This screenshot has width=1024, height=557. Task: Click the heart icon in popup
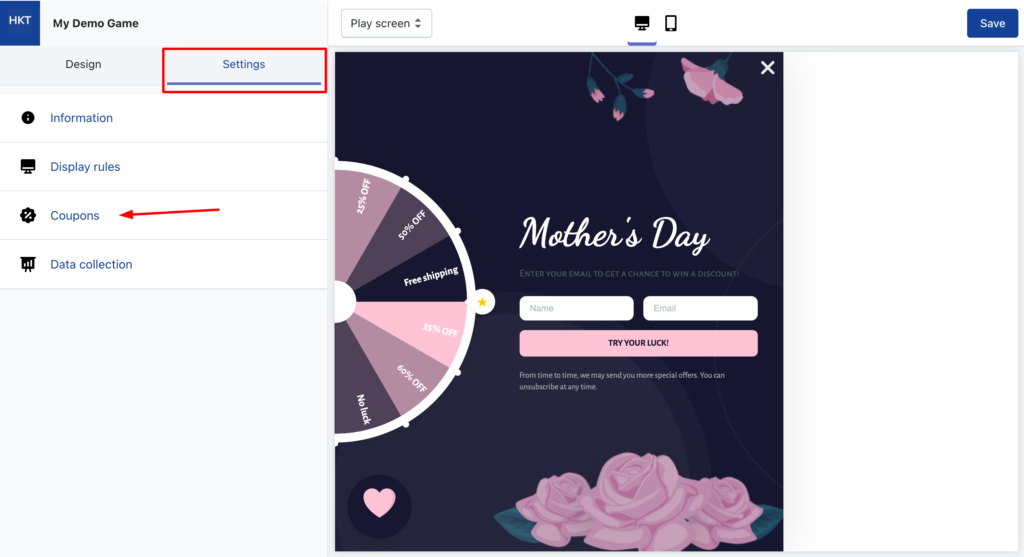[379, 503]
